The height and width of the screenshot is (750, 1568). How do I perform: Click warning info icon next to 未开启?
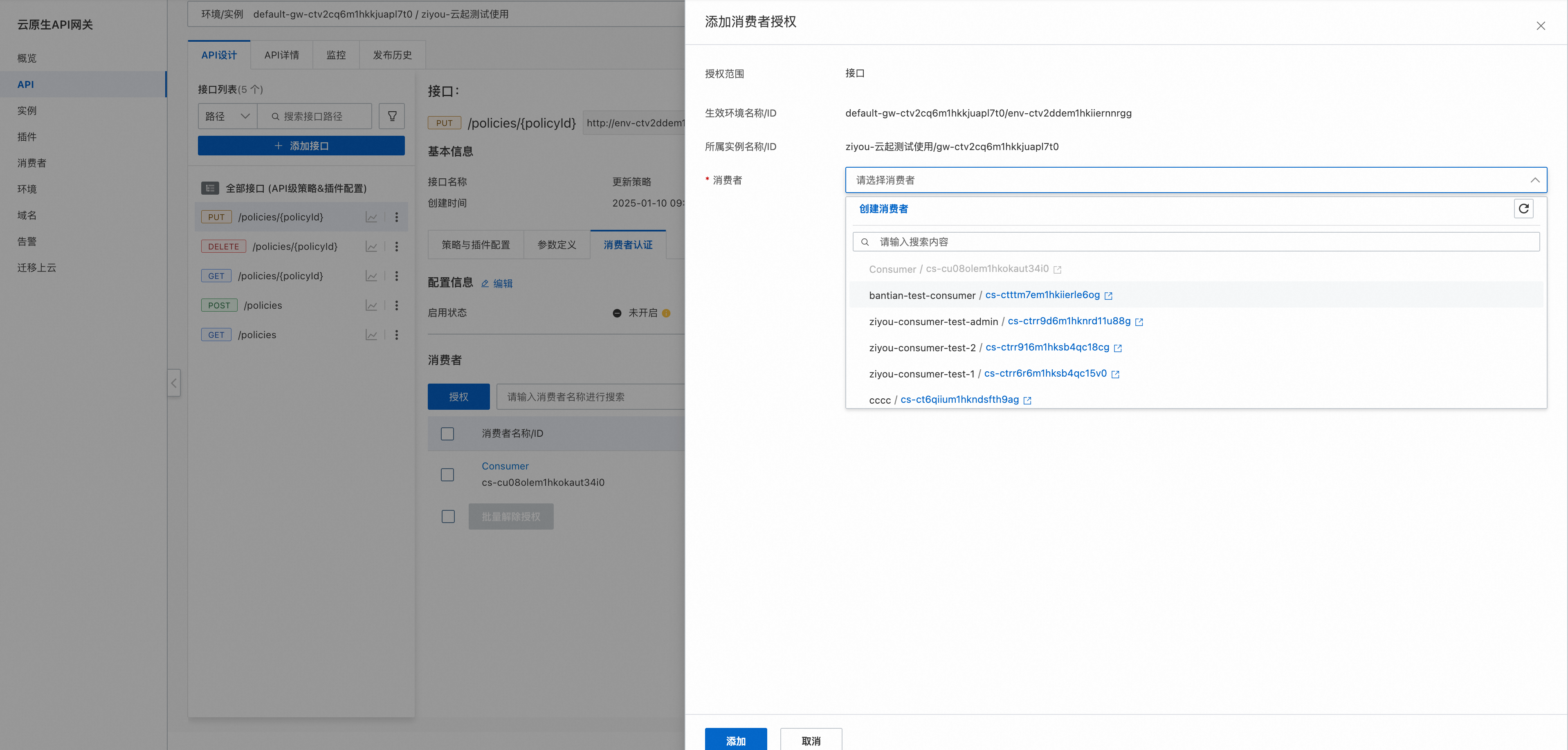click(666, 313)
